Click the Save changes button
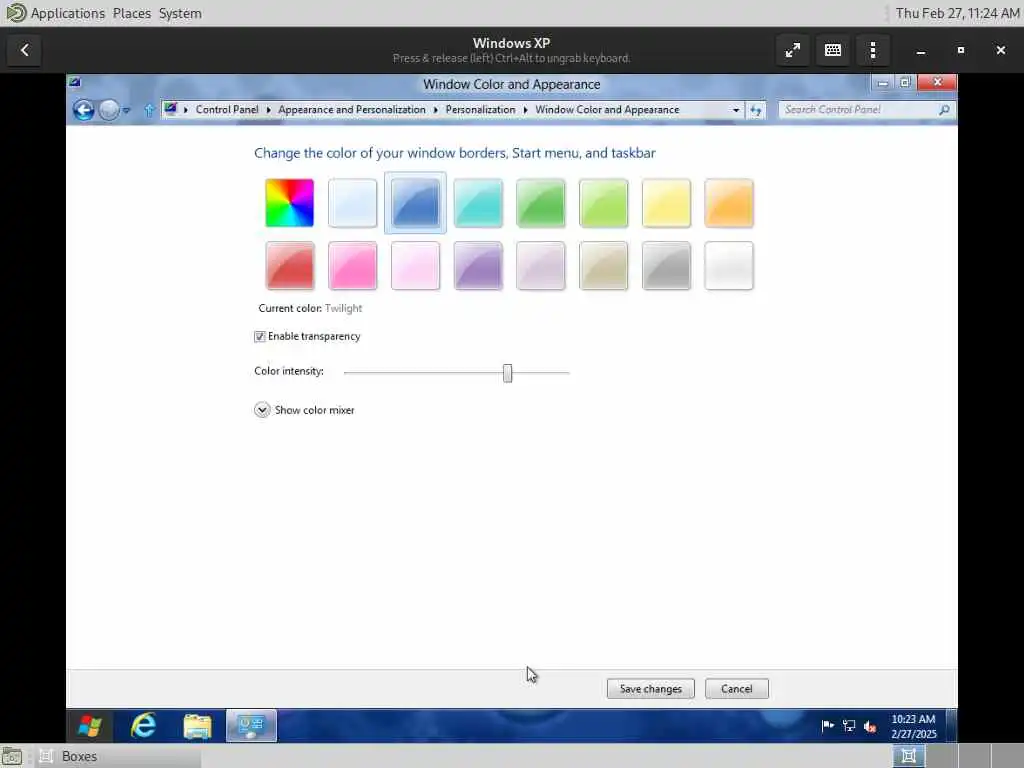This screenshot has height=768, width=1024. pyautogui.click(x=650, y=688)
